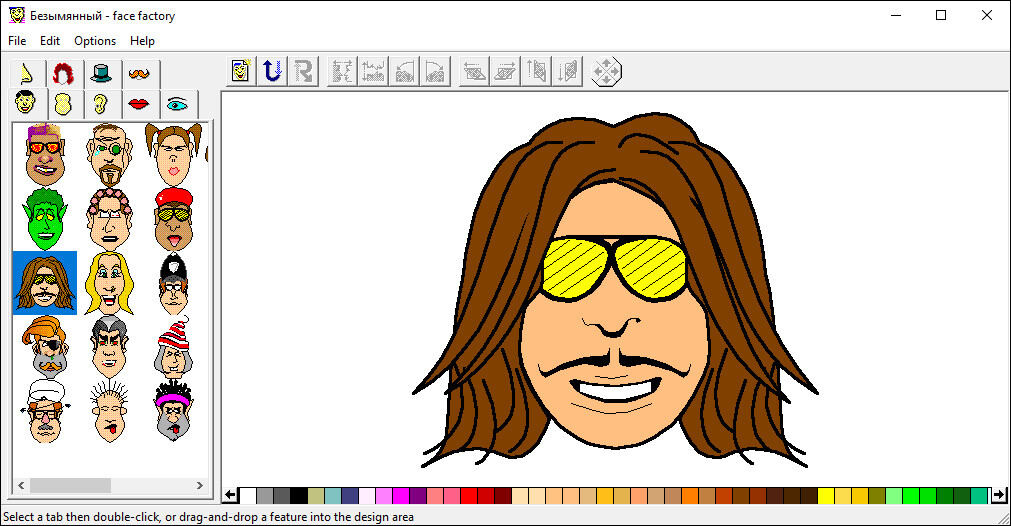This screenshot has height=526, width=1011.
Task: Select the policeman helmet face thumbnail
Action: pyautogui.click(x=173, y=283)
